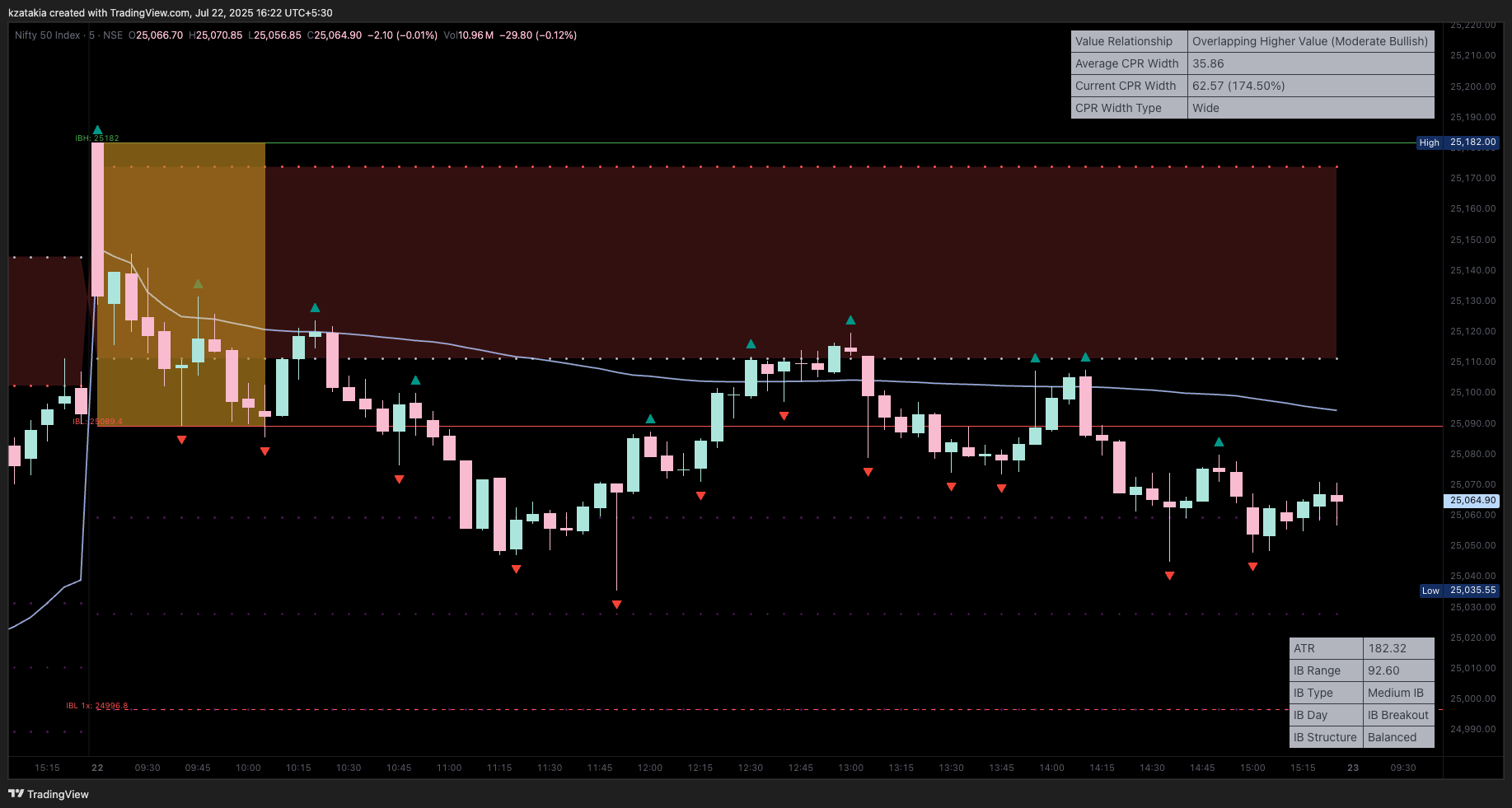Click the TradingView logo at bottom left

click(x=48, y=794)
